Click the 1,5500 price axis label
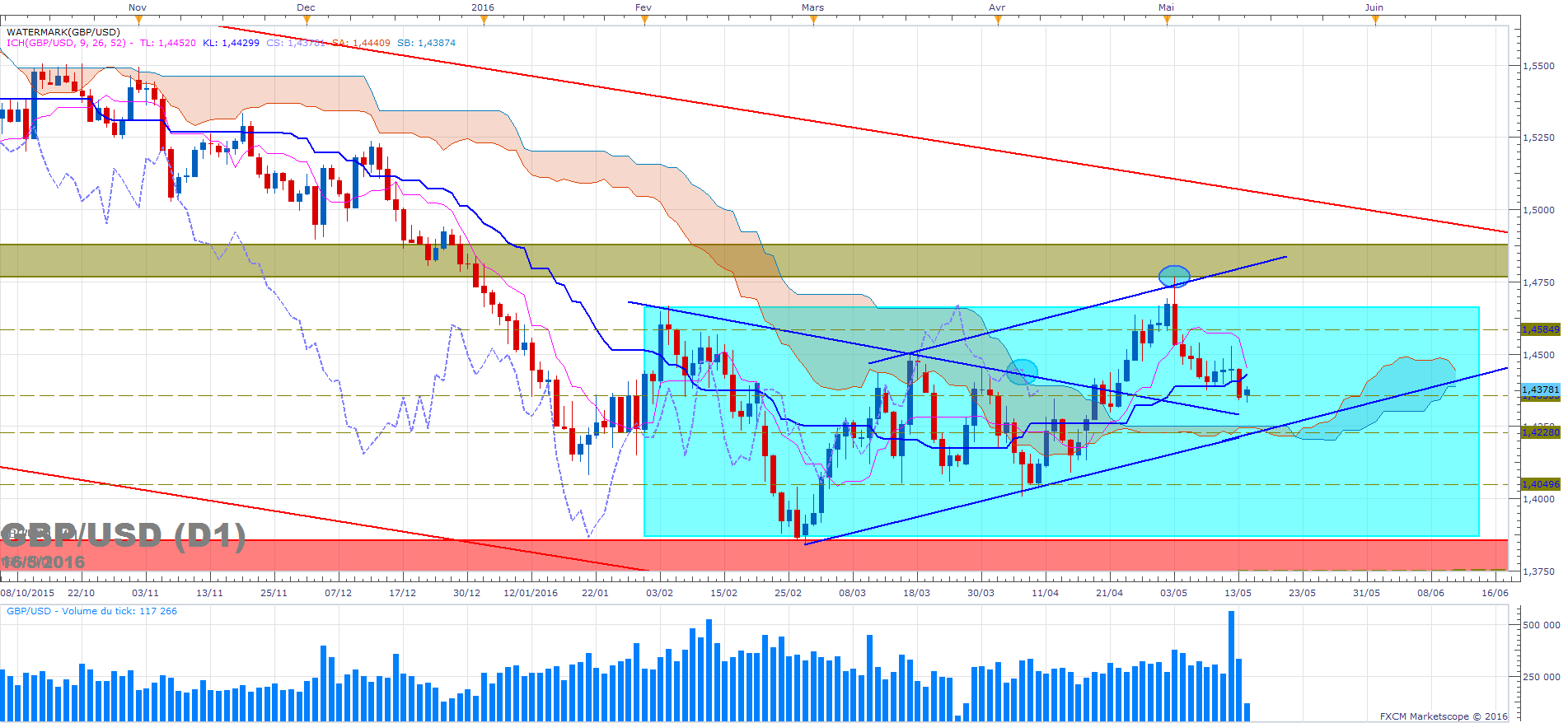 (1539, 66)
